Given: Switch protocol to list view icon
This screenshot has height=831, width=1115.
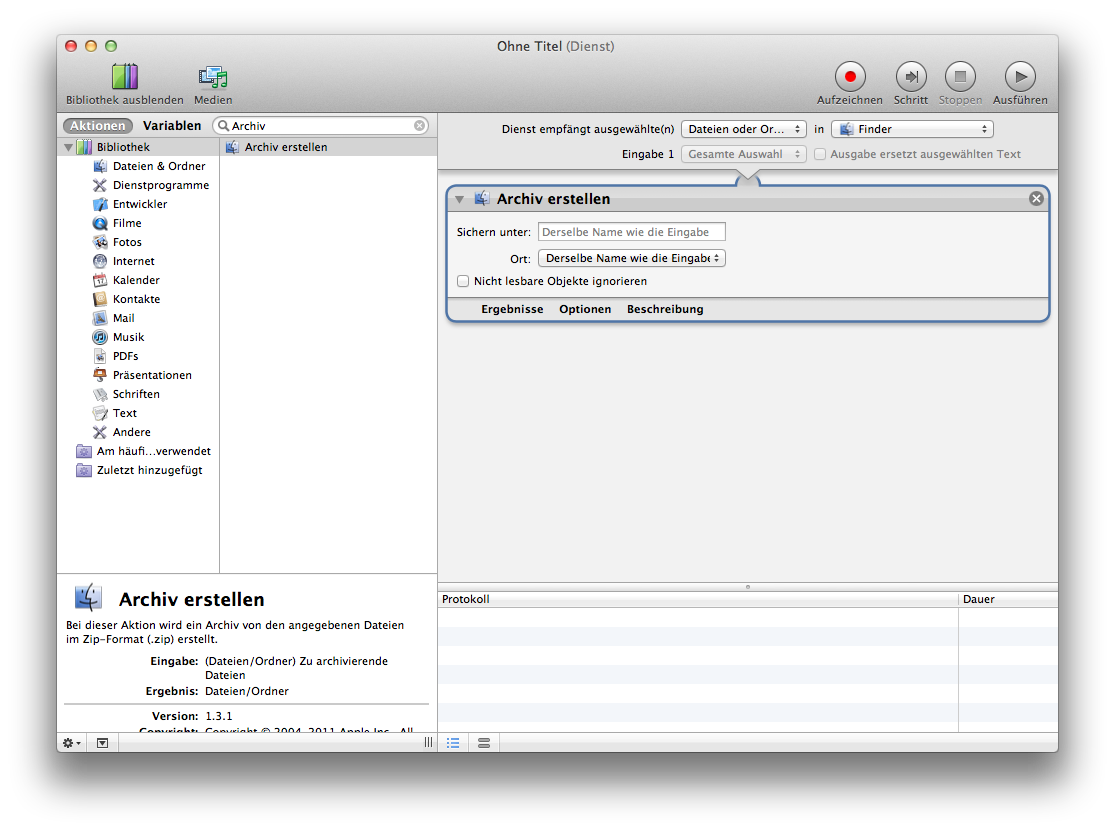Looking at the screenshot, I should tap(453, 743).
